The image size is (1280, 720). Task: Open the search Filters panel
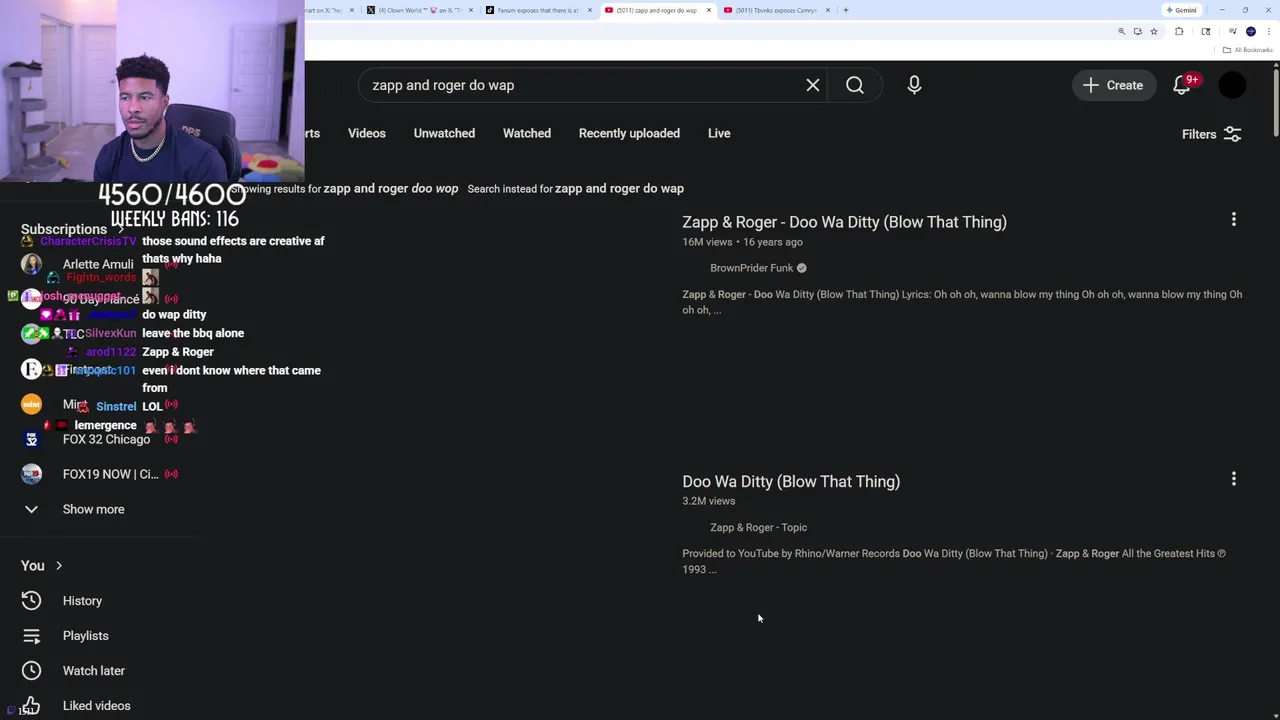tap(1212, 134)
